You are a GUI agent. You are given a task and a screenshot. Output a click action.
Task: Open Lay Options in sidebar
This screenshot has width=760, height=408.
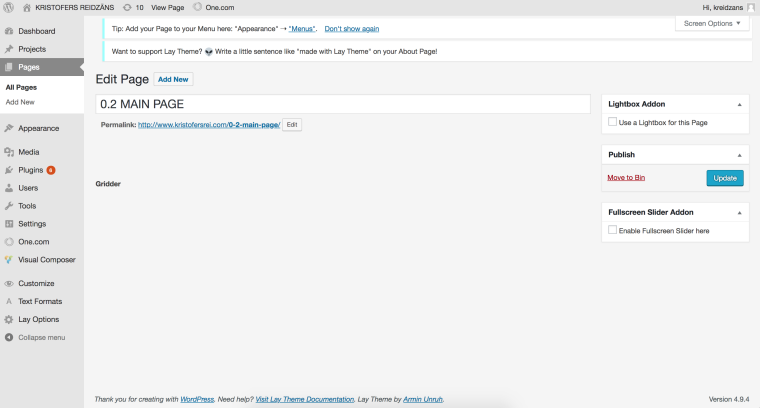coord(38,319)
